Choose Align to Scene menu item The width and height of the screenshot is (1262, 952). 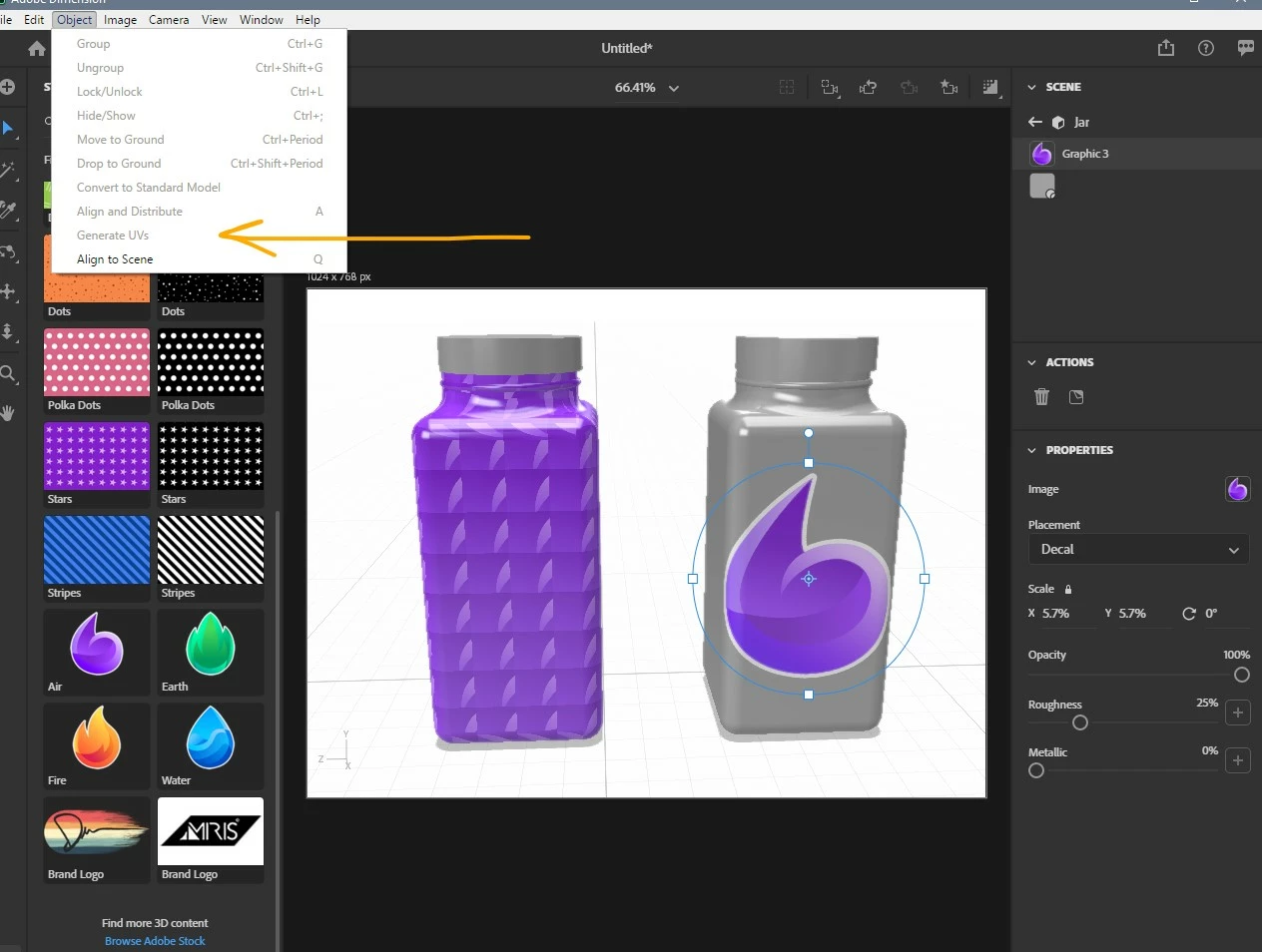click(x=200, y=259)
